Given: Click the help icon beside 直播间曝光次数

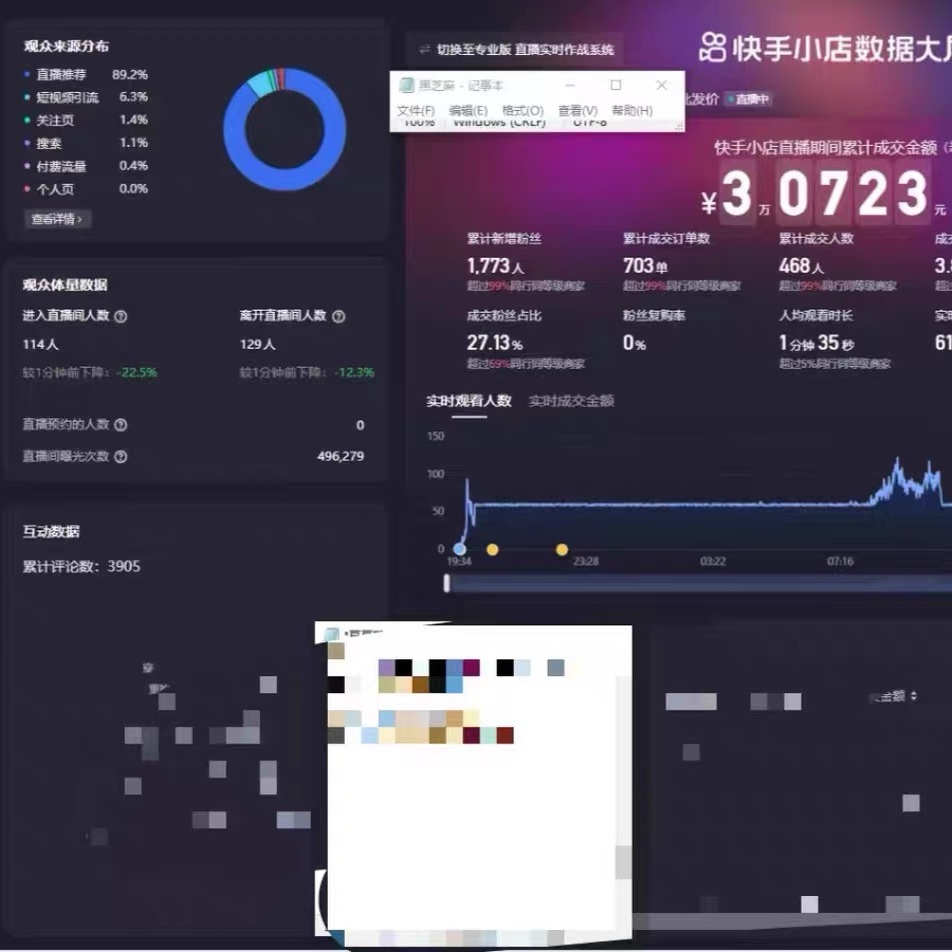Looking at the screenshot, I should [x=121, y=457].
